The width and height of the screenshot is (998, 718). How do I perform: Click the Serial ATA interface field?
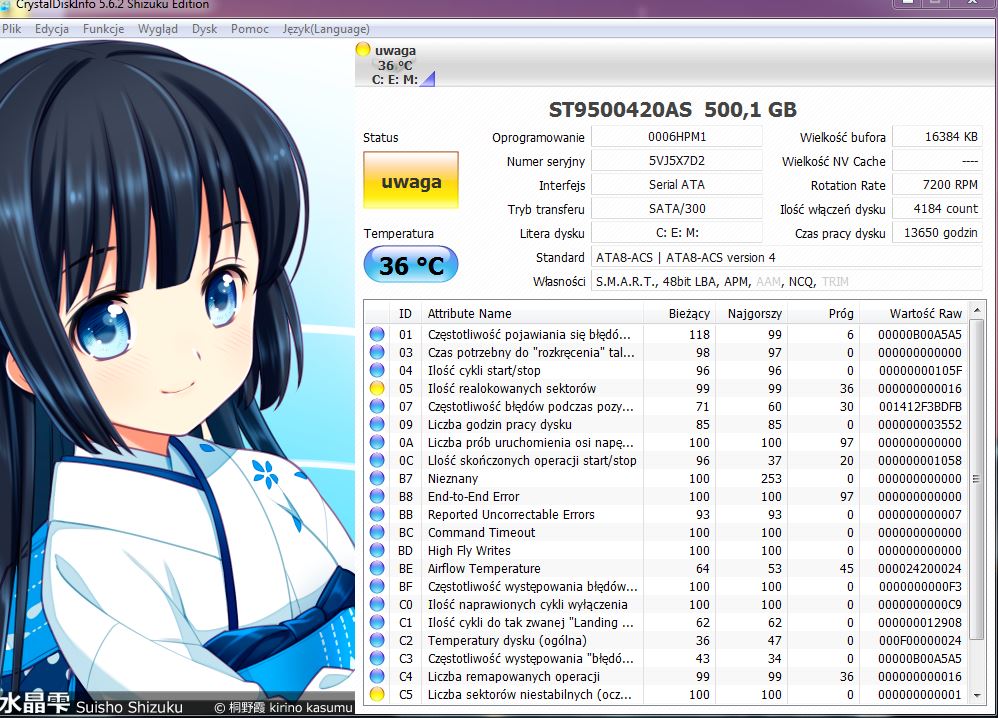pyautogui.click(x=677, y=185)
